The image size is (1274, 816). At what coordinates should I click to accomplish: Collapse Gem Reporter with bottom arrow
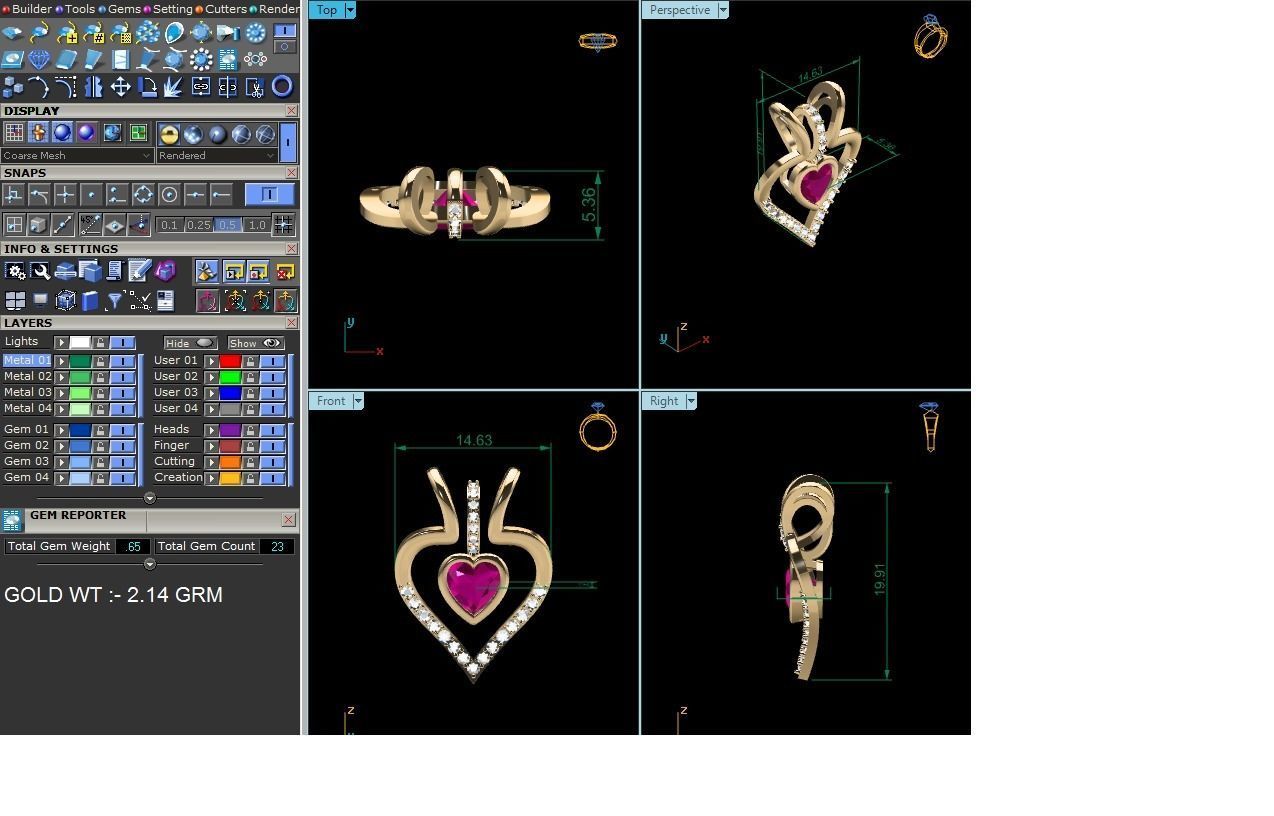click(x=150, y=564)
